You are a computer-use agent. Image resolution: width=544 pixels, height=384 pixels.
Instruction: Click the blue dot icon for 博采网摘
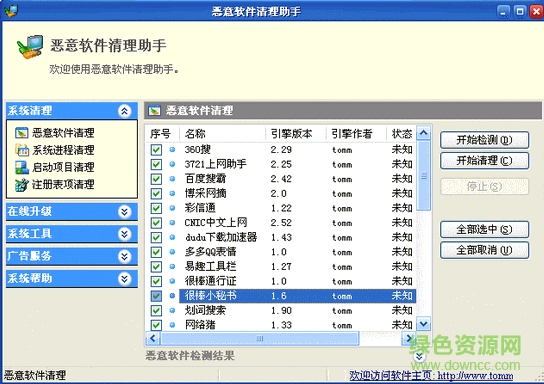(172, 193)
